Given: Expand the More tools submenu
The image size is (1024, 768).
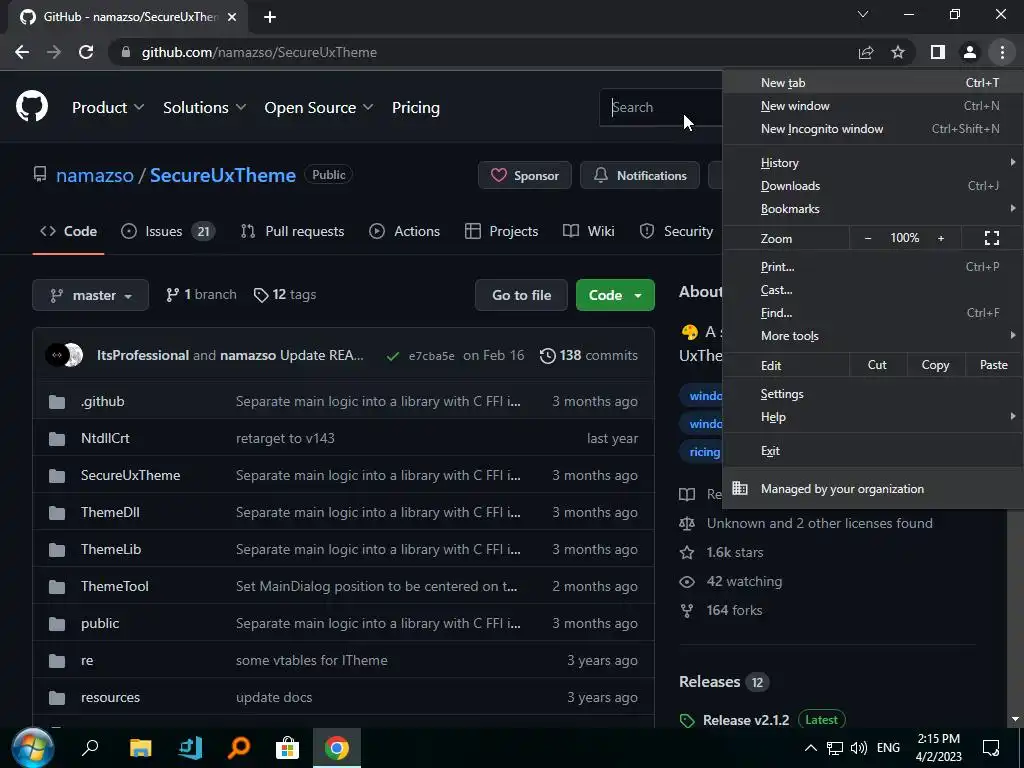Looking at the screenshot, I should (873, 336).
